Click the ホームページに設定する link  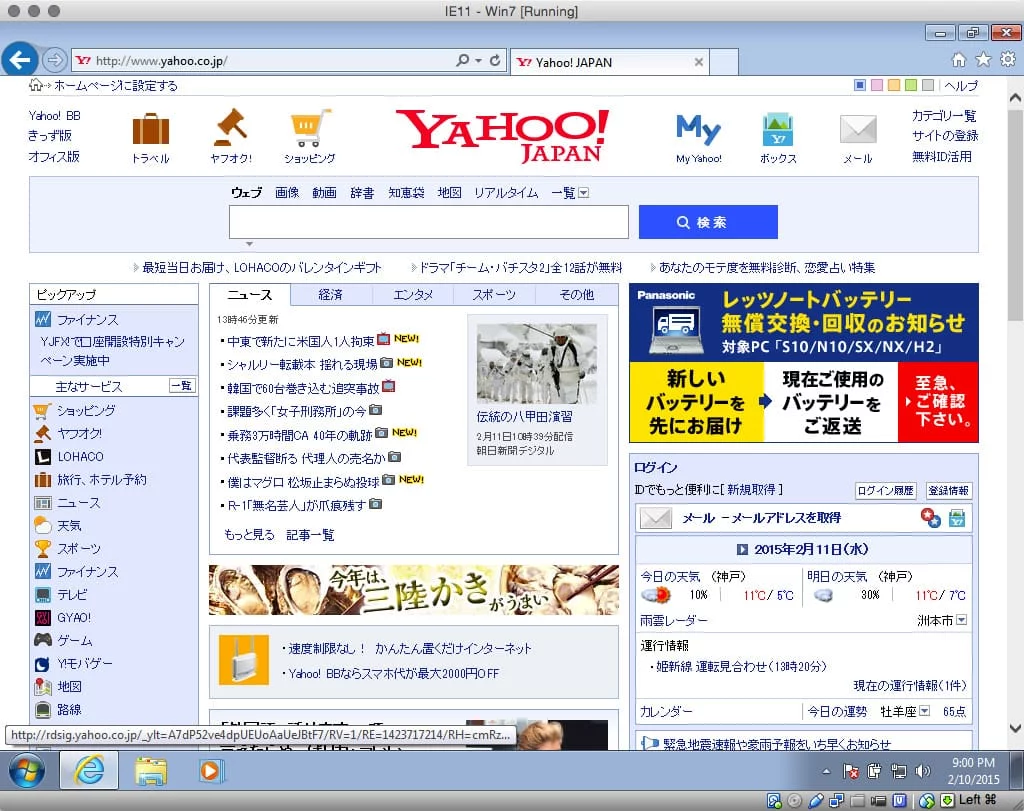(116, 86)
